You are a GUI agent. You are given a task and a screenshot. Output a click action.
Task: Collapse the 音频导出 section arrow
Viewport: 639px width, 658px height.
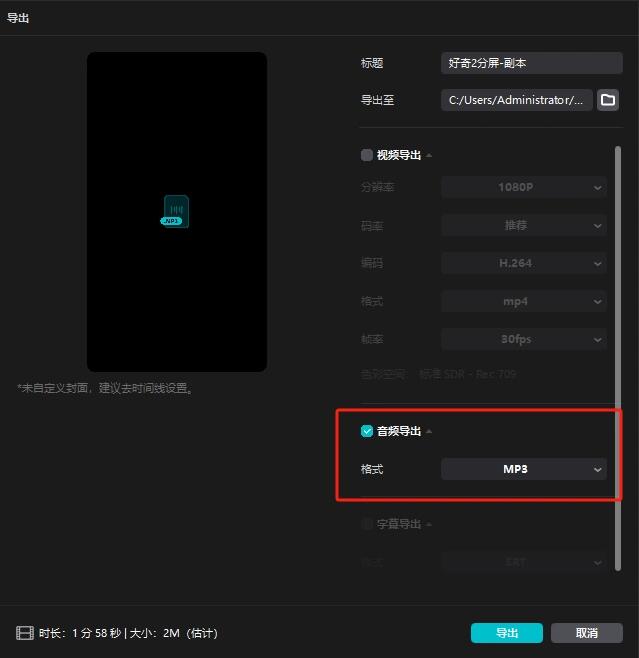click(x=429, y=431)
